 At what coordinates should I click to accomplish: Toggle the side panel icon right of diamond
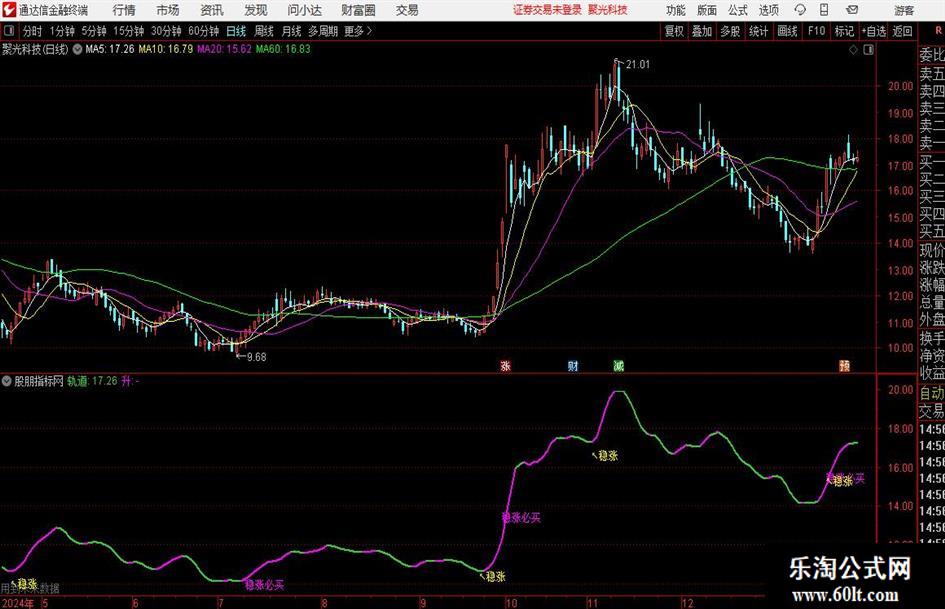point(868,50)
